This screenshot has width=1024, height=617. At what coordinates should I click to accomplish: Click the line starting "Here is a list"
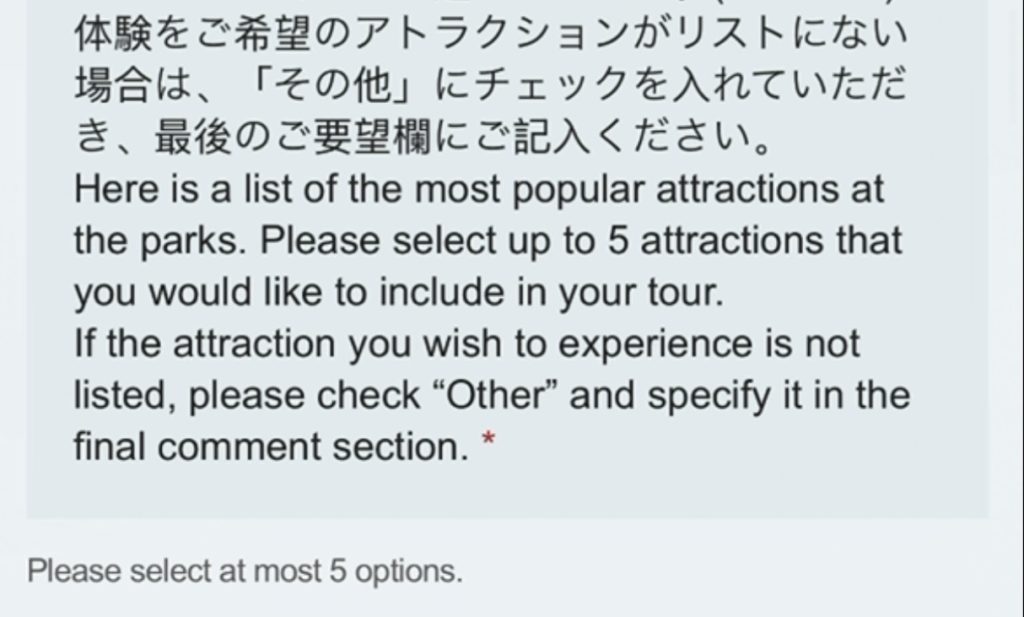479,189
